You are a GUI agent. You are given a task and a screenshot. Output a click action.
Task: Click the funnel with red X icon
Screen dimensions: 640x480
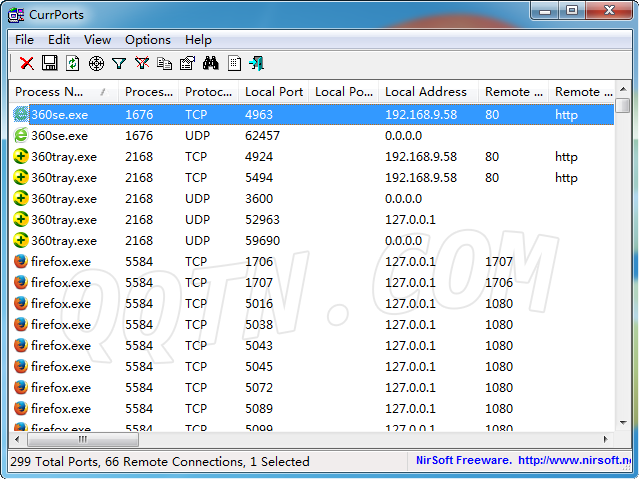pos(142,64)
